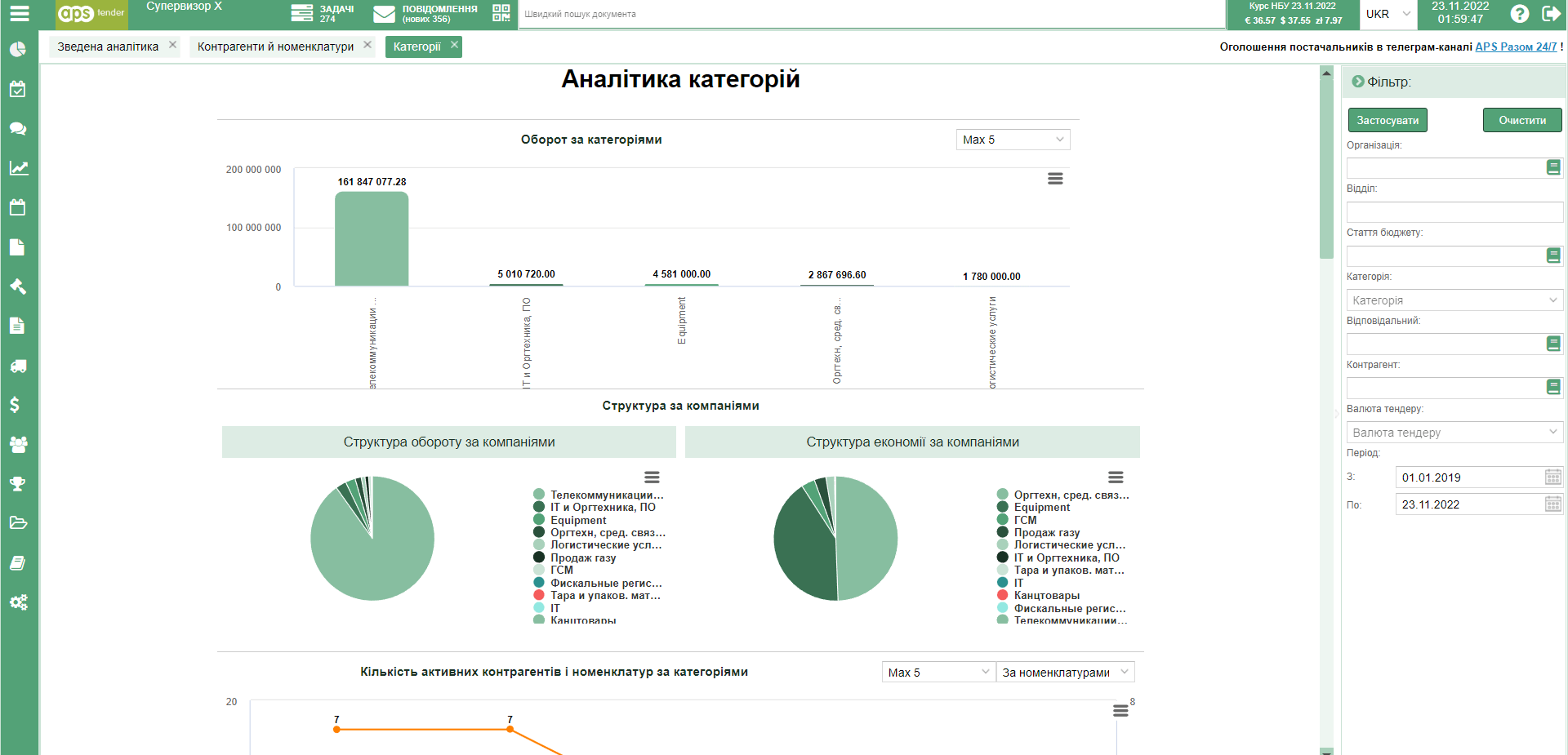Screen dimensions: 1568x755
Task: Open the settings gears sidebar icon
Action: click(18, 602)
